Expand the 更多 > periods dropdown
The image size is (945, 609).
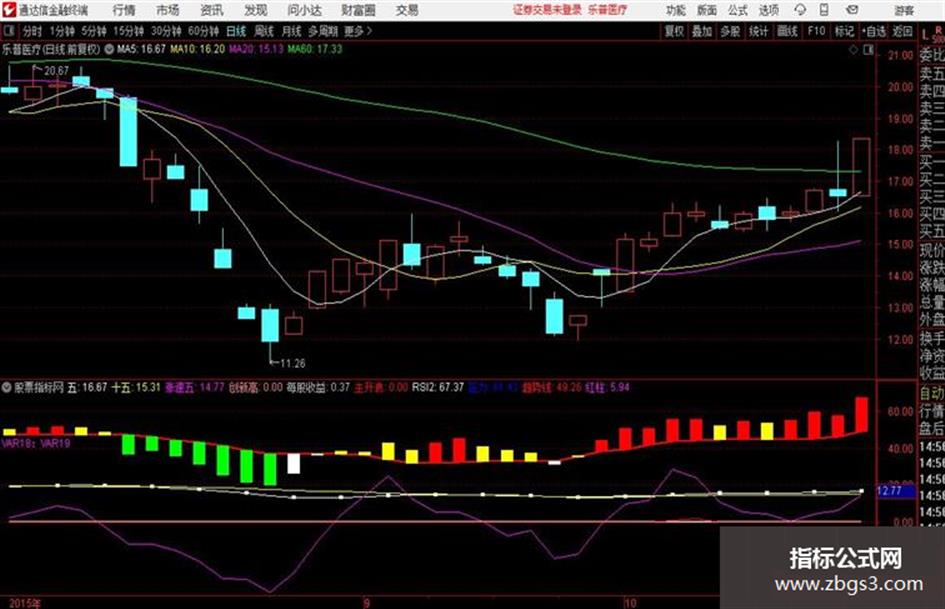pyautogui.click(x=358, y=31)
